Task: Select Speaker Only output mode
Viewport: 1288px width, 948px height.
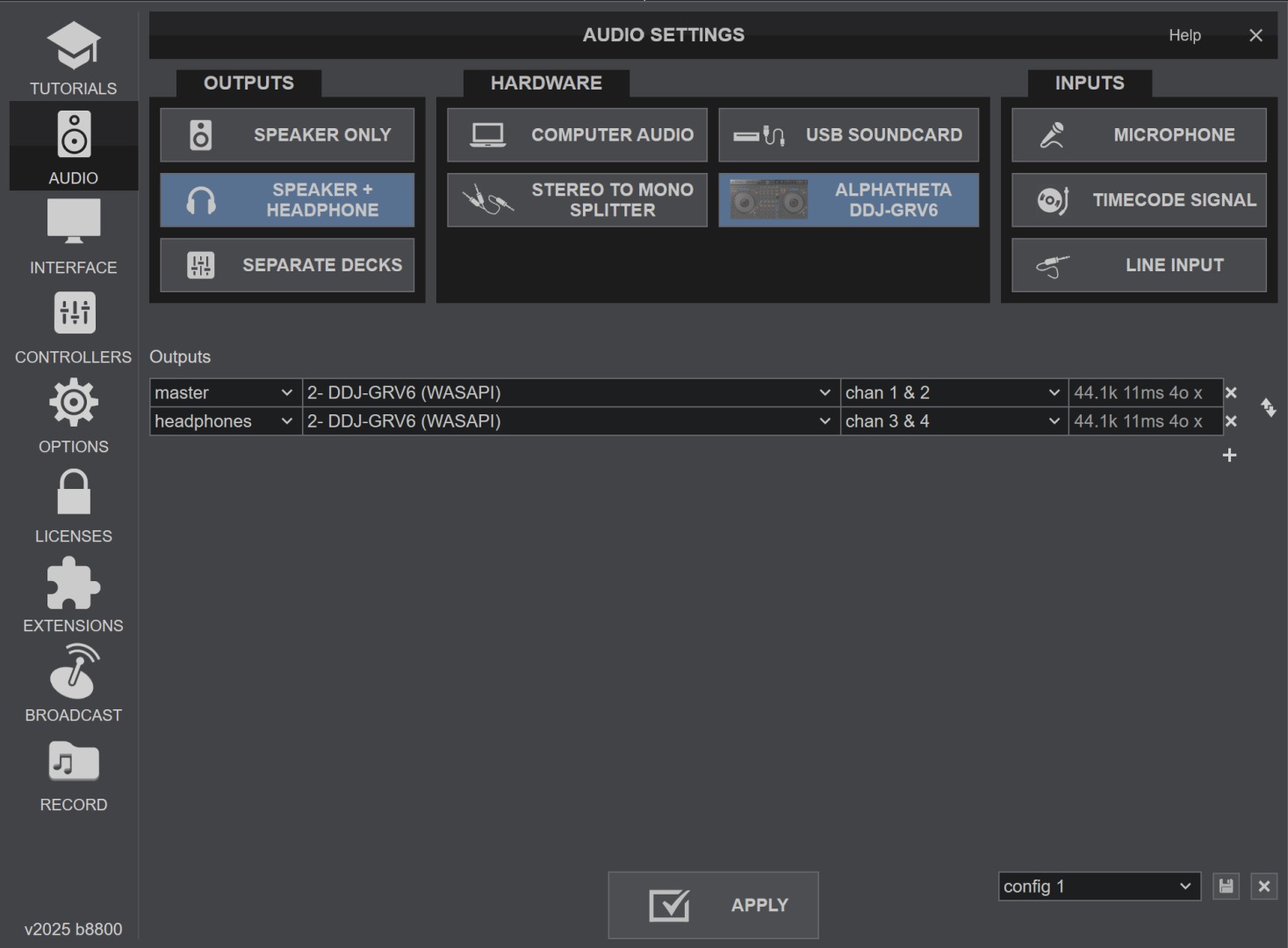Action: click(x=287, y=135)
